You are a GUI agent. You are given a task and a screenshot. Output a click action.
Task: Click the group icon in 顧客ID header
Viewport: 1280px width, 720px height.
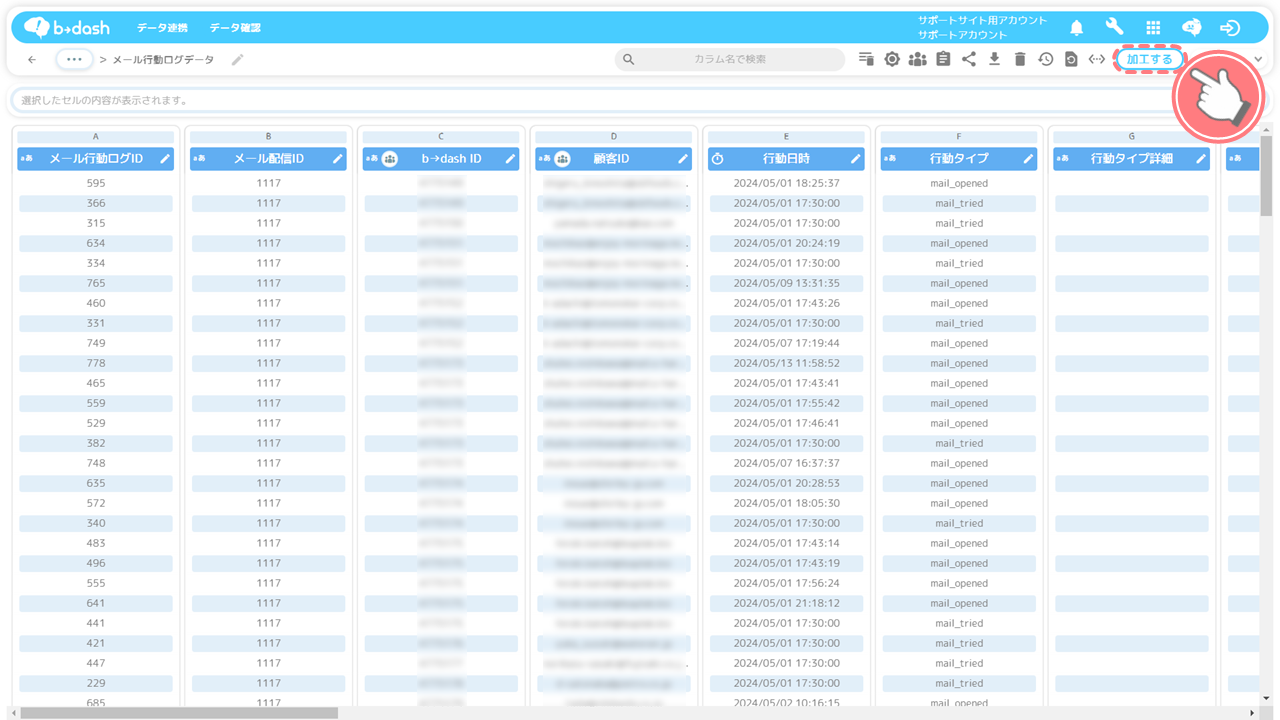click(563, 158)
